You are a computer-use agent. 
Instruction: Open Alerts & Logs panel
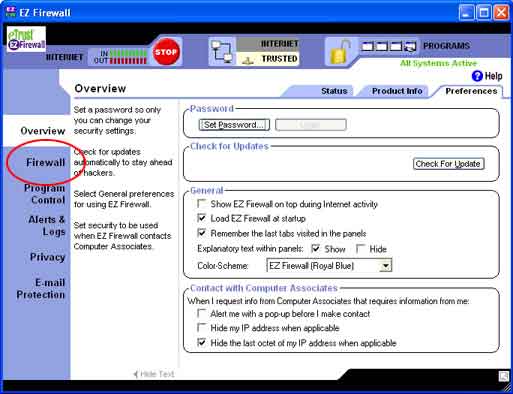tap(47, 226)
